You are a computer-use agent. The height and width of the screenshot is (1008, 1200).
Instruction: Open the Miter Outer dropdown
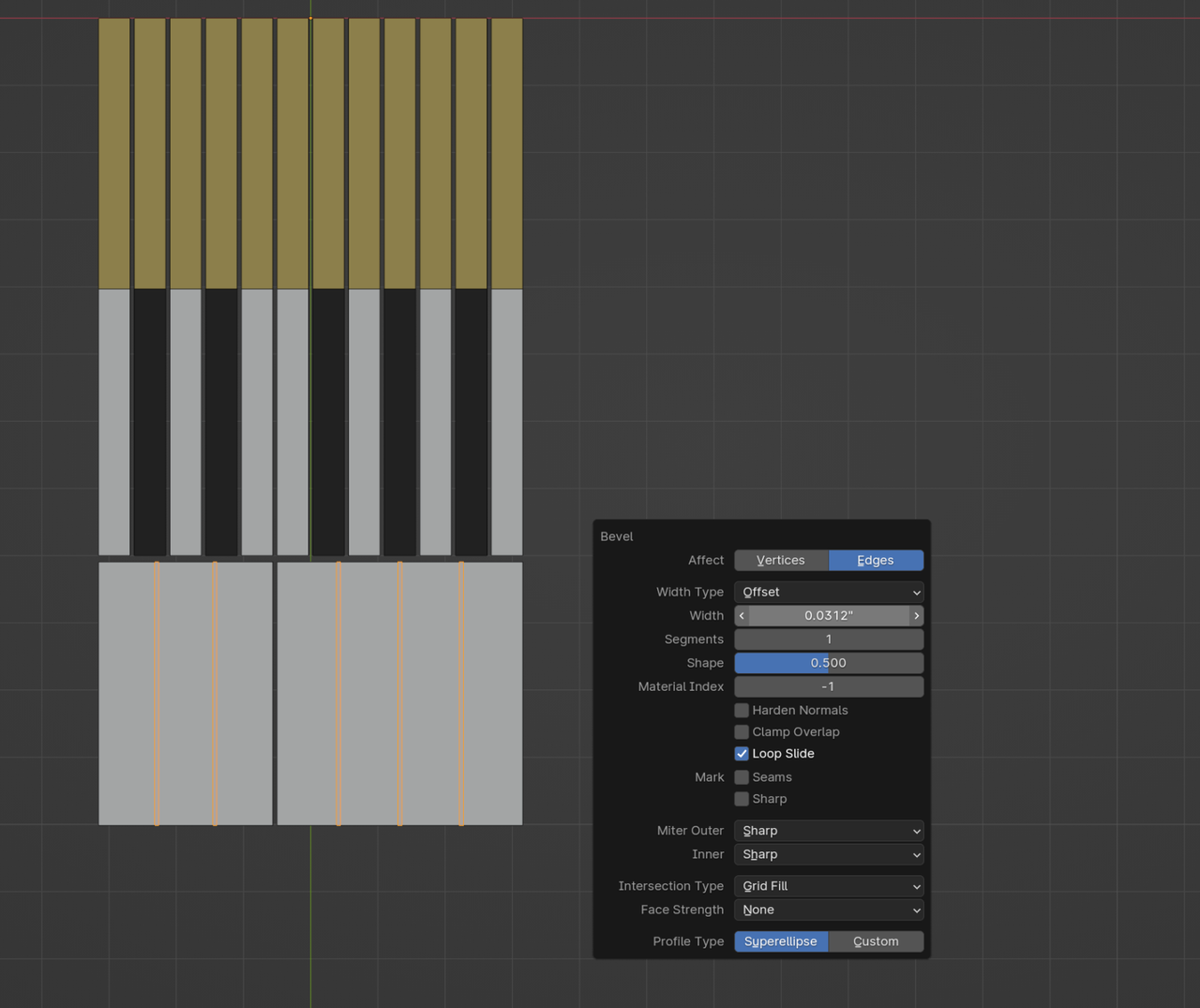(x=829, y=830)
